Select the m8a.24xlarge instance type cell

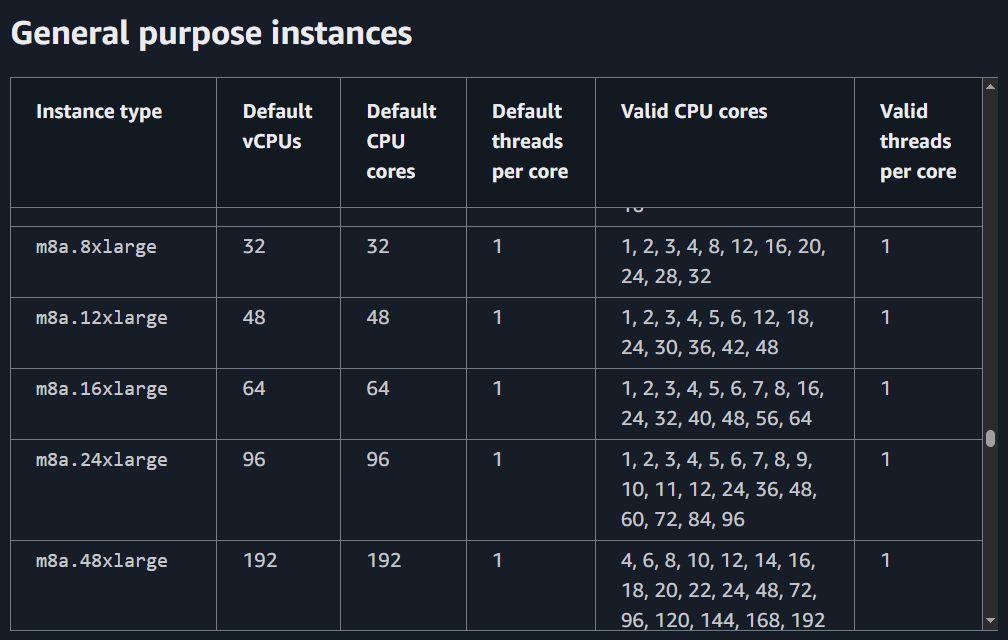(x=101, y=460)
